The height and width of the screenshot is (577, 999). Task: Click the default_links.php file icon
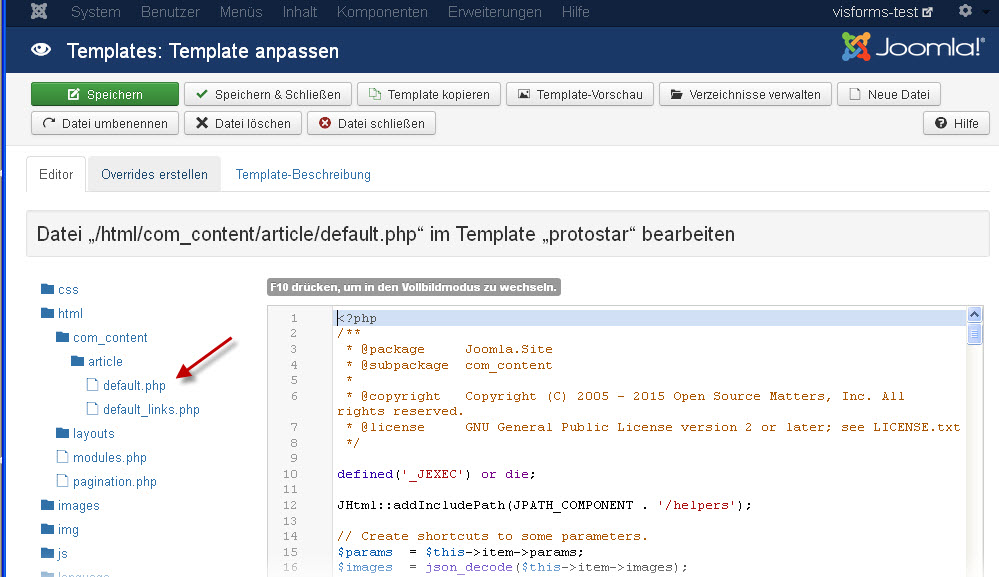tap(92, 409)
